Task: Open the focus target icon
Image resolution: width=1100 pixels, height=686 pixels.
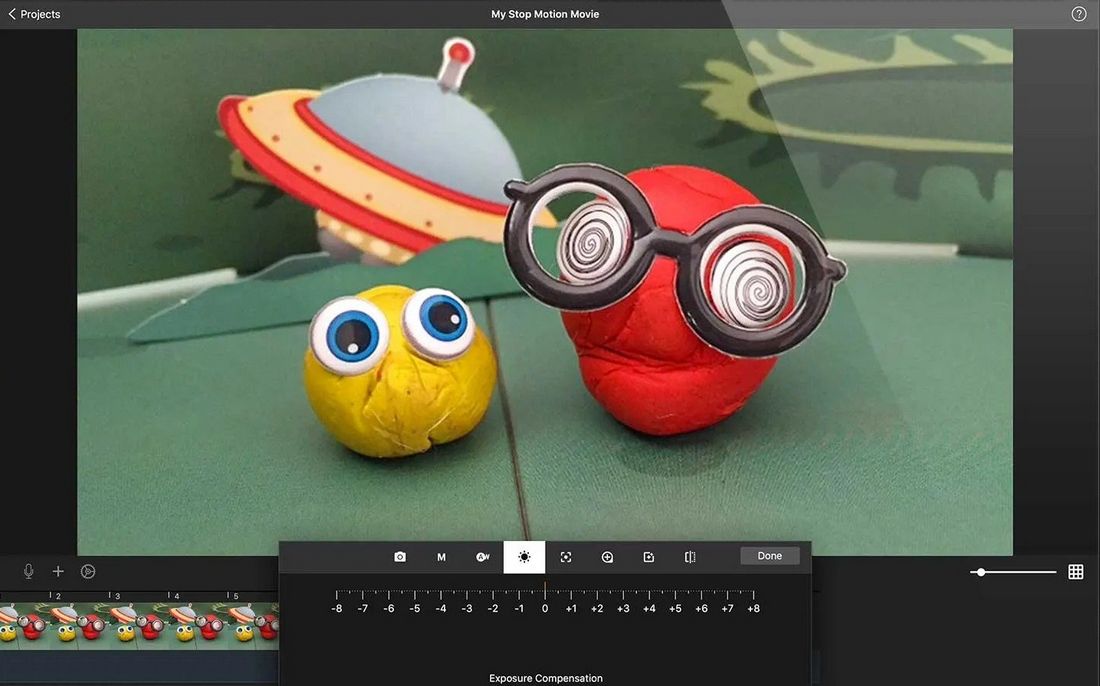Action: point(566,557)
